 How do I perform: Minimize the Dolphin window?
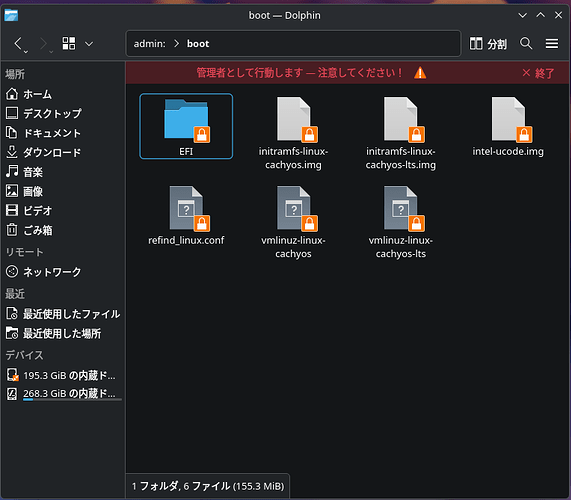[x=522, y=15]
